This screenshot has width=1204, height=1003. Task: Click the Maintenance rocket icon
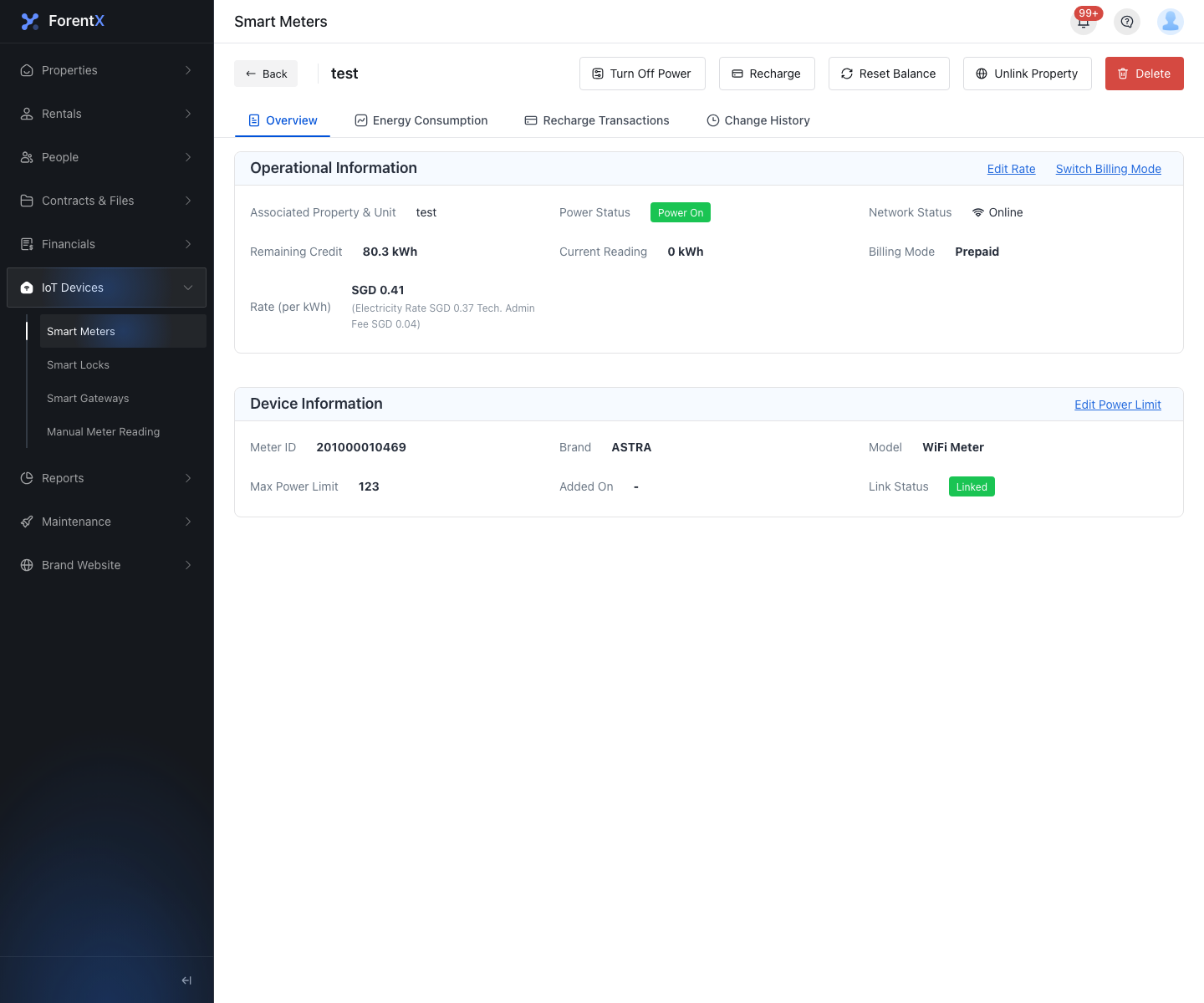click(27, 522)
